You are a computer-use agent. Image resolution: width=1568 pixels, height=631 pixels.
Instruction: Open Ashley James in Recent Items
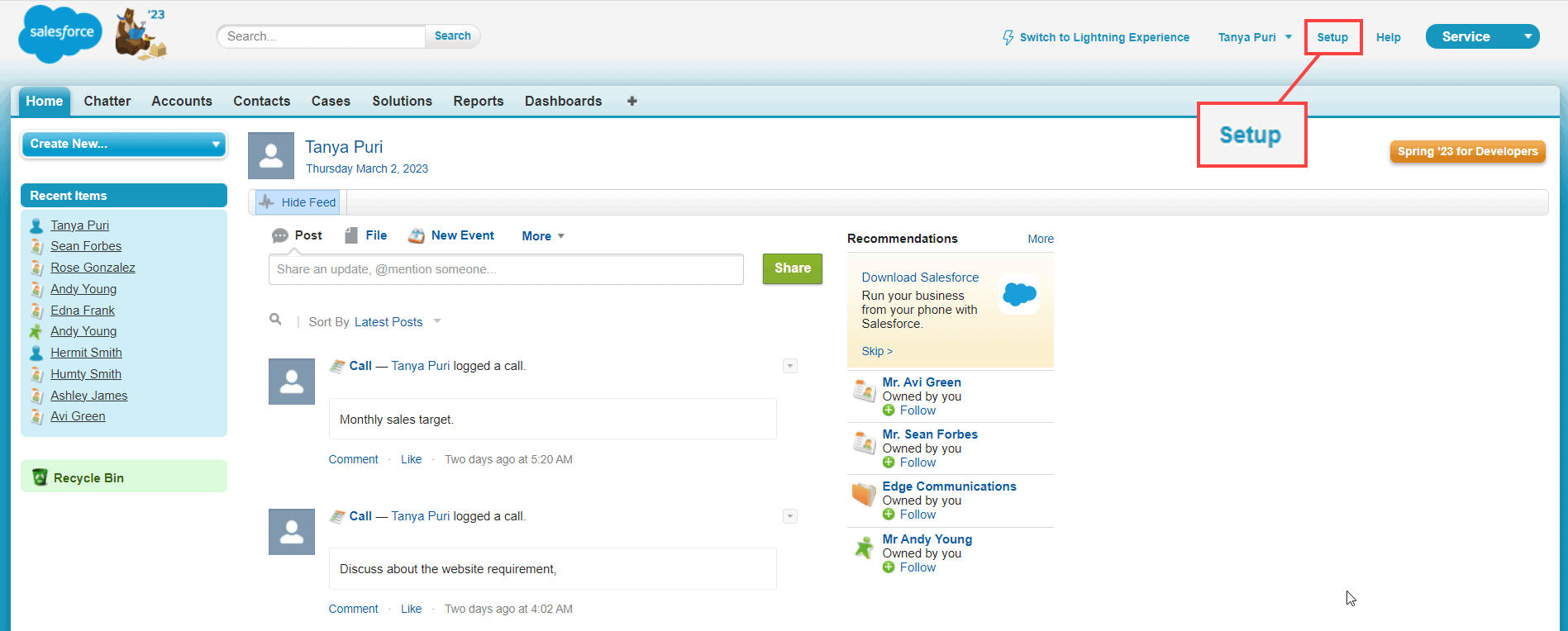tap(89, 396)
